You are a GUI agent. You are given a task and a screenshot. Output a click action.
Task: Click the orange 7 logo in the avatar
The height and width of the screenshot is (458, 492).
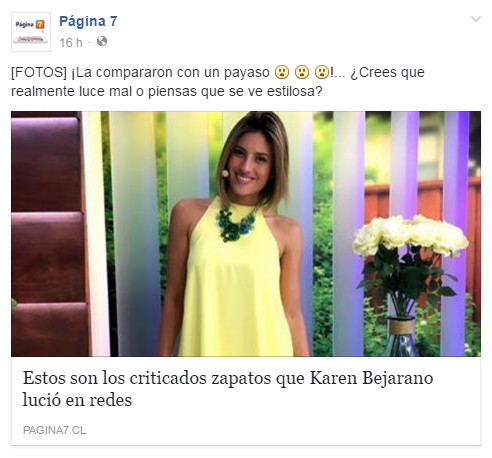(x=40, y=24)
